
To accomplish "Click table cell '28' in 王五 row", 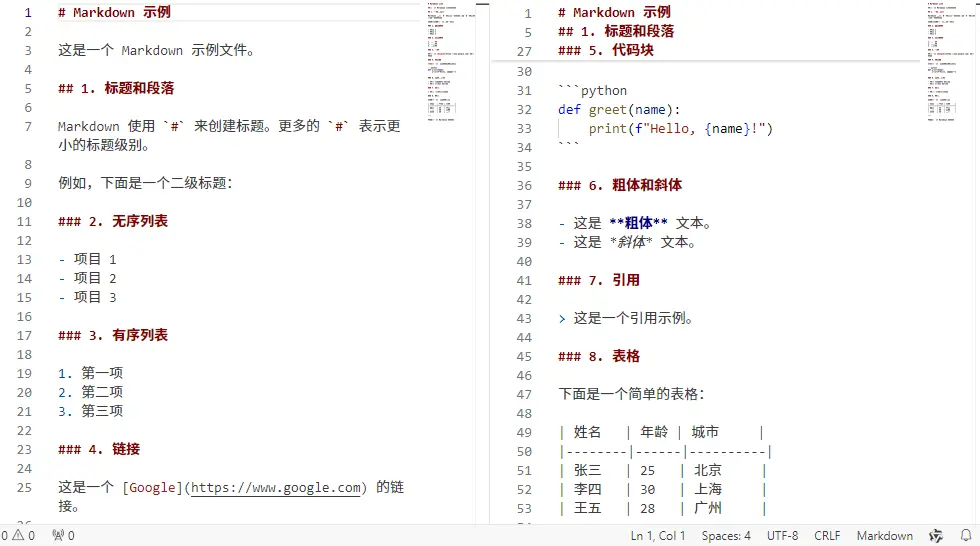I will [x=648, y=509].
